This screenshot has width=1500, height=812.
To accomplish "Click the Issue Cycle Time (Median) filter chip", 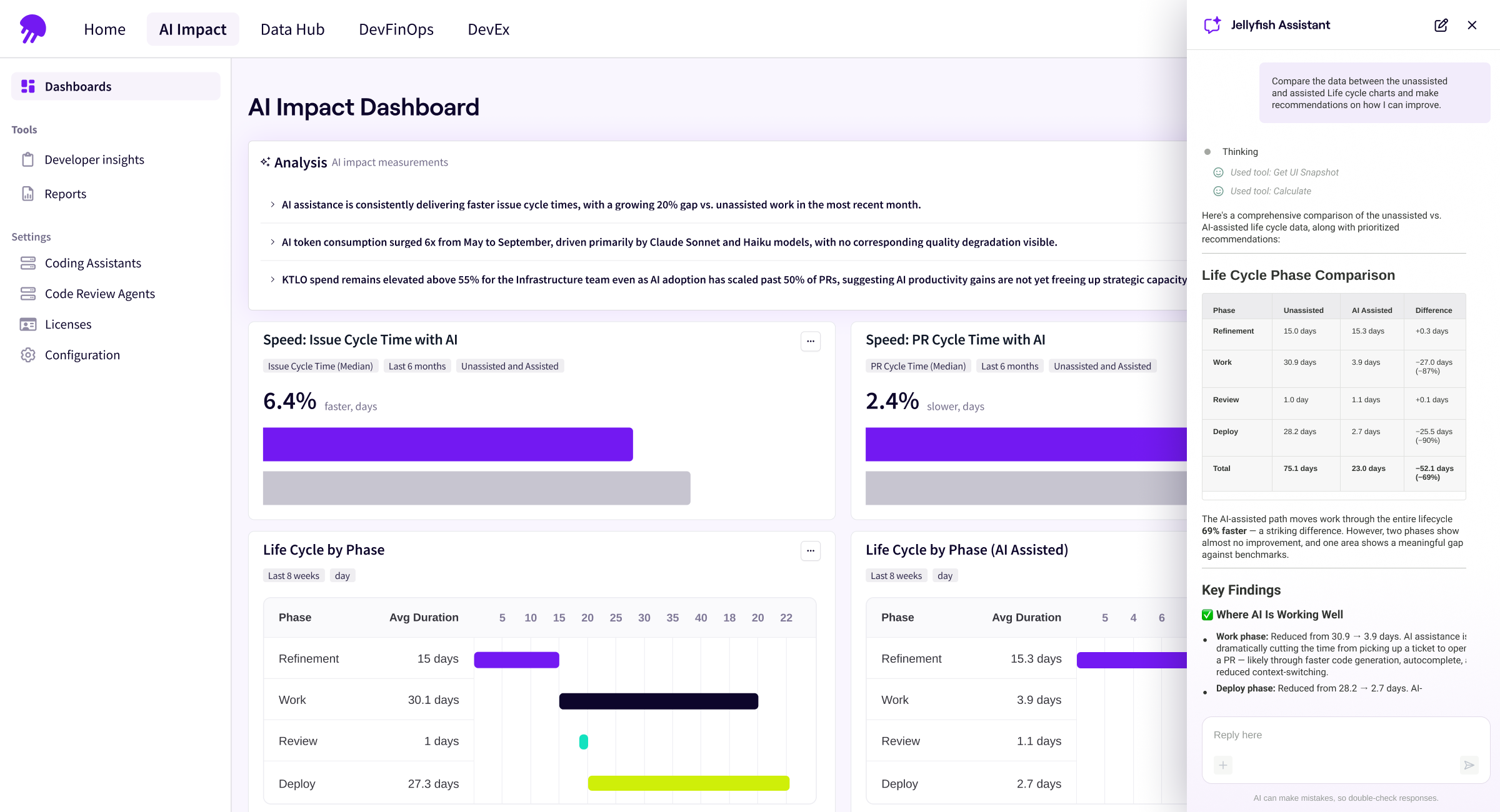I will tap(320, 366).
